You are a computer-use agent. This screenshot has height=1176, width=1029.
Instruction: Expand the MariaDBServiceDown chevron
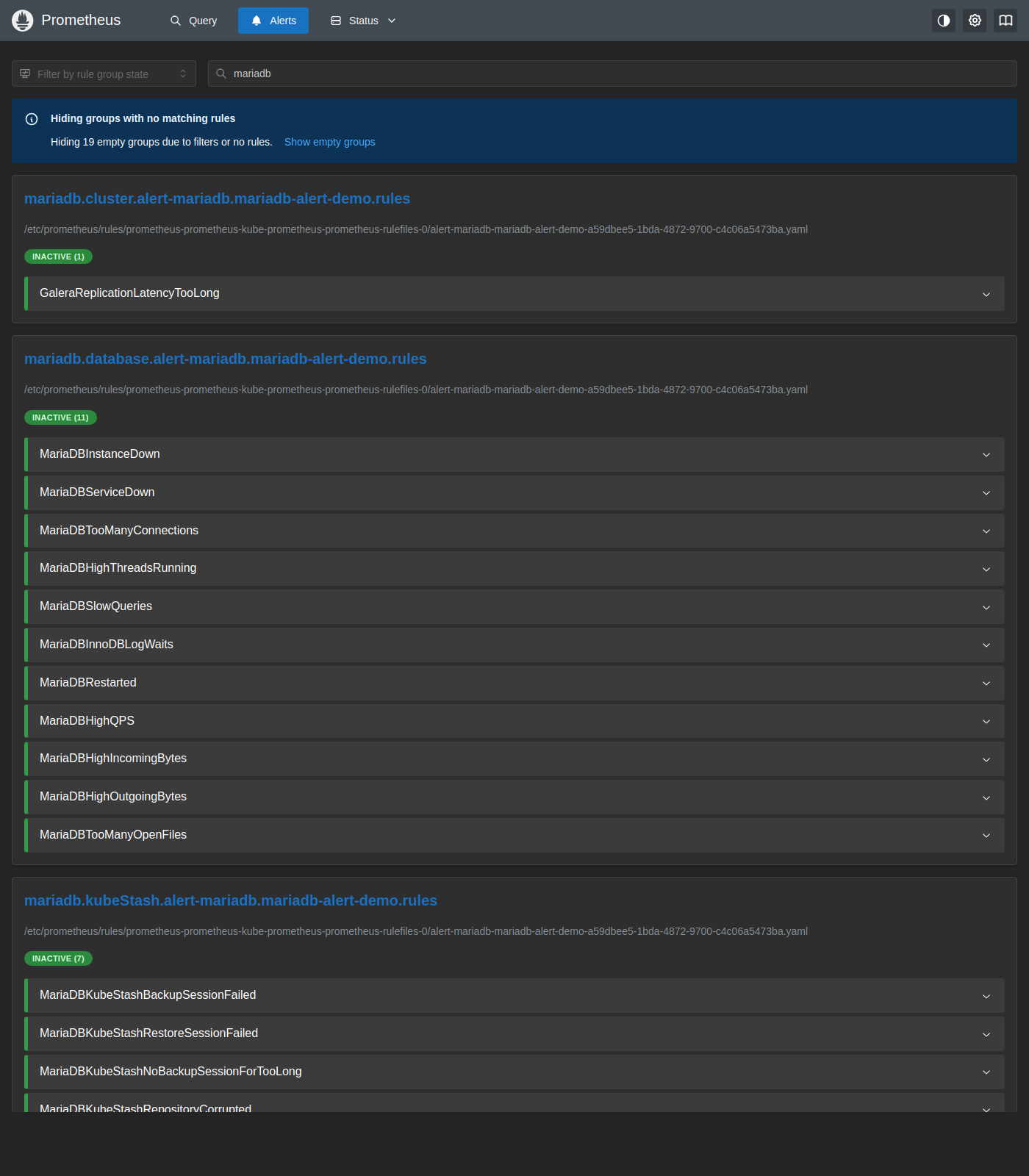coord(986,493)
